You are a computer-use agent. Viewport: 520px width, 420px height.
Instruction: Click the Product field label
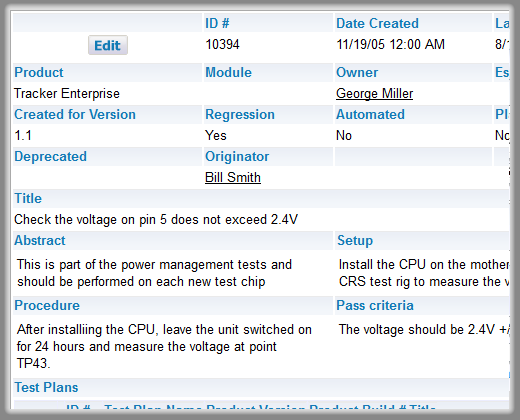(39, 72)
